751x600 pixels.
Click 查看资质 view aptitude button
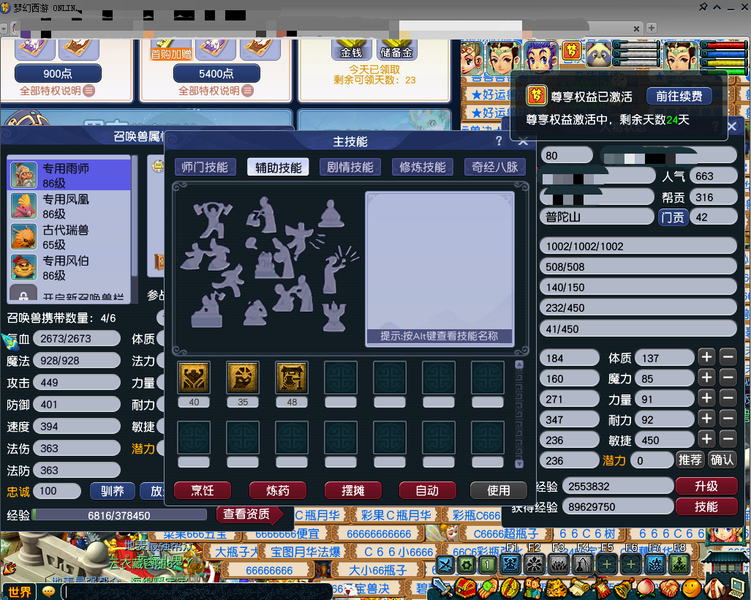247,514
